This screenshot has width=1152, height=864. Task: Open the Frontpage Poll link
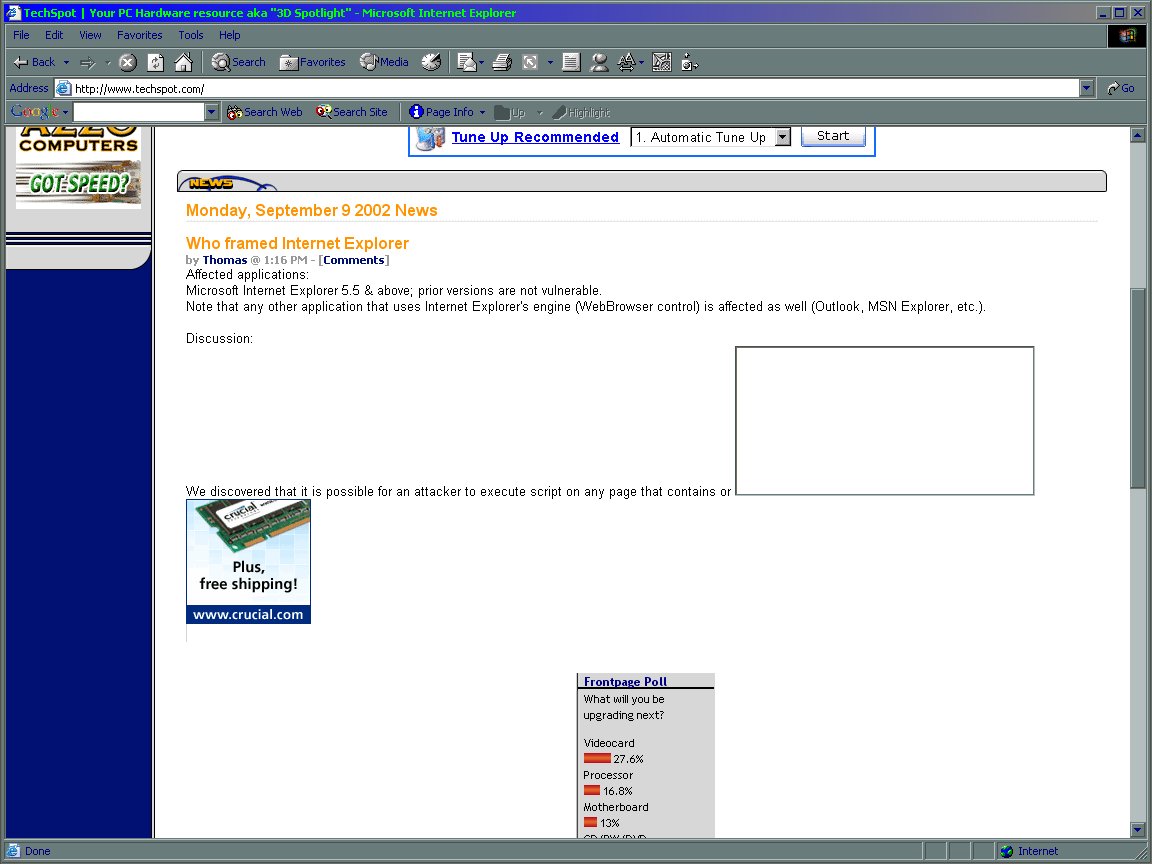[x=625, y=682]
